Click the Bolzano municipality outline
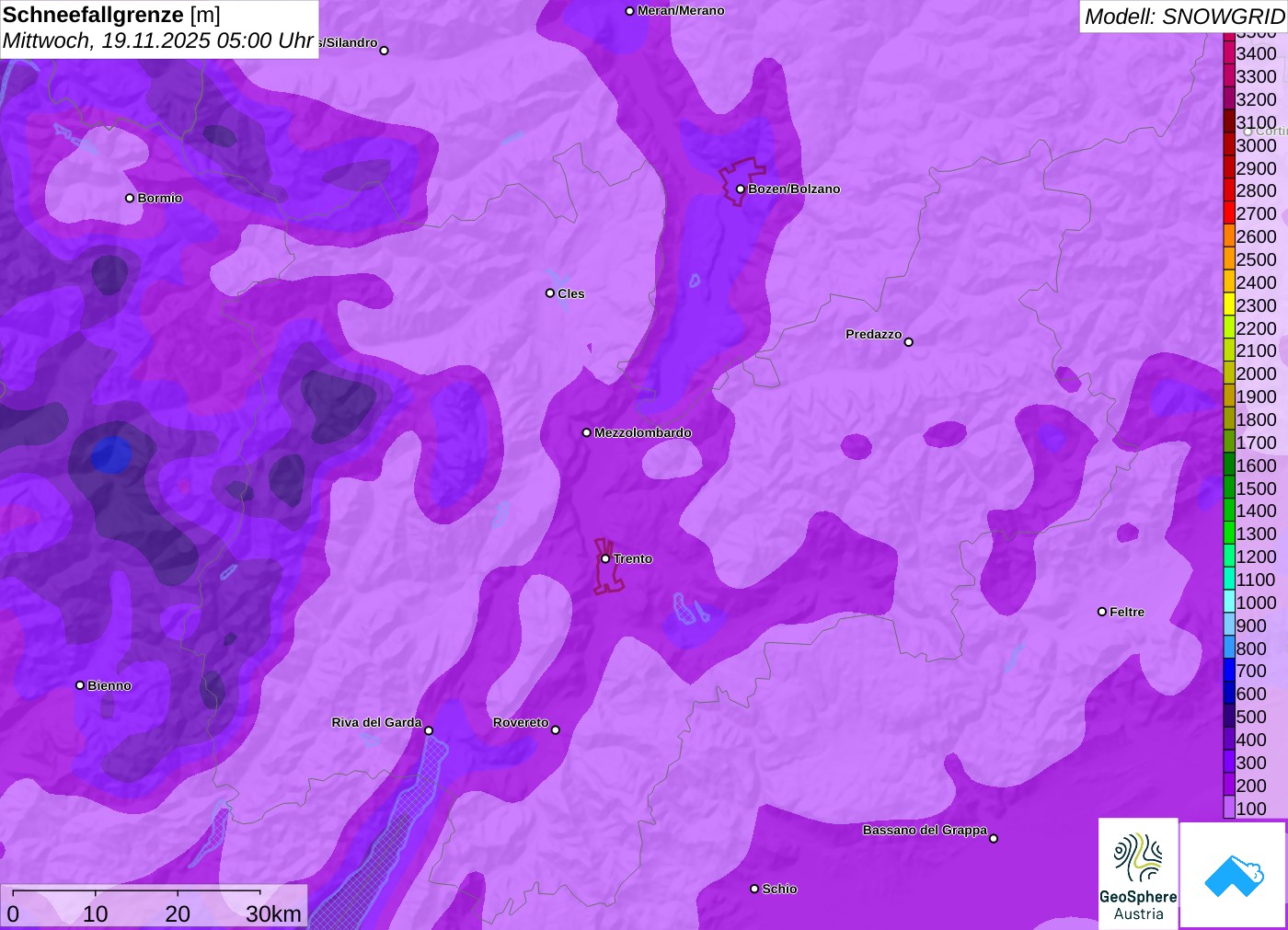The width and height of the screenshot is (1288, 930). tap(742, 181)
